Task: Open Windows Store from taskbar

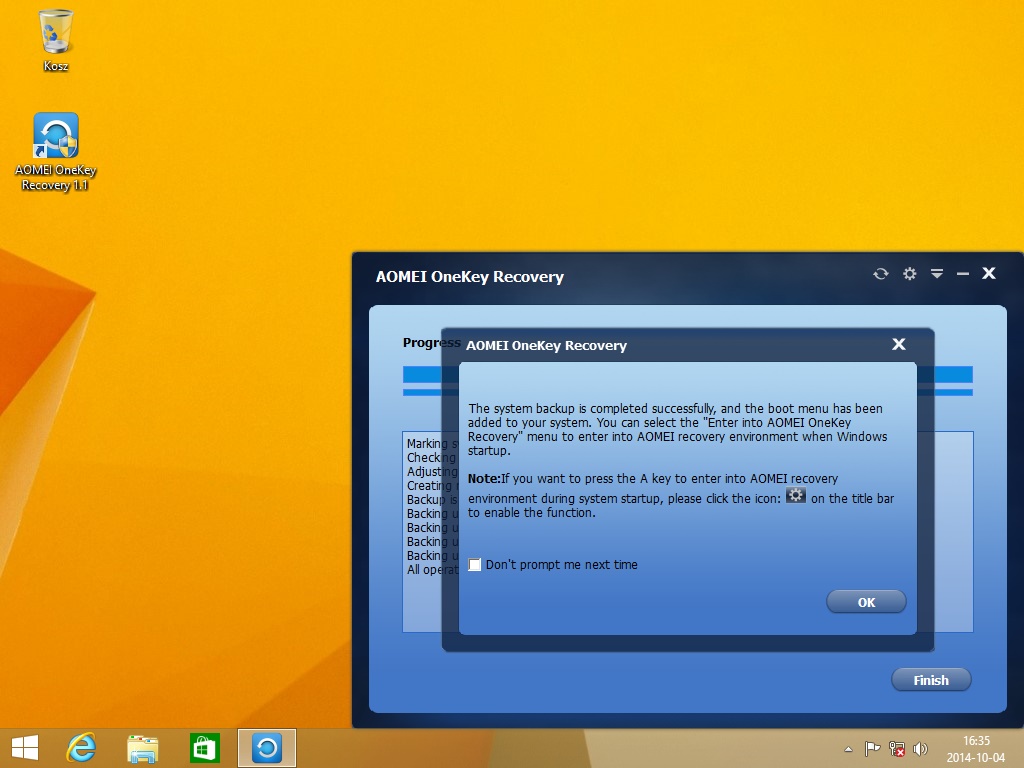Action: (204, 748)
